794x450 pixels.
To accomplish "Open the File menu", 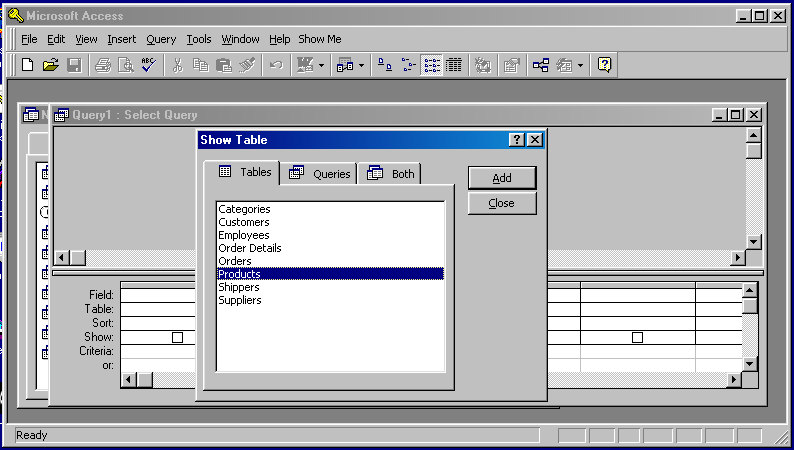I will tap(29, 39).
